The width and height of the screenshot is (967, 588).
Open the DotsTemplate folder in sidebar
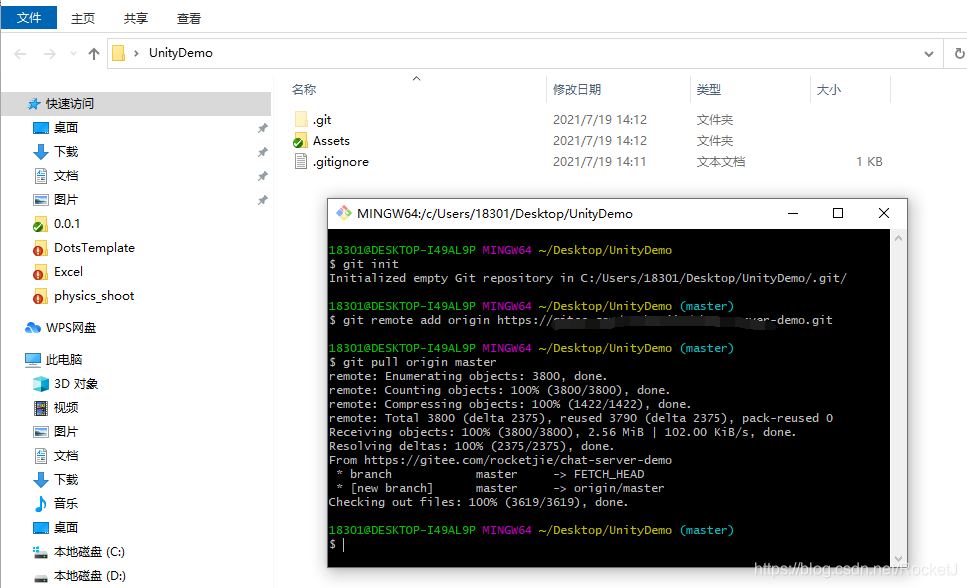click(x=94, y=248)
